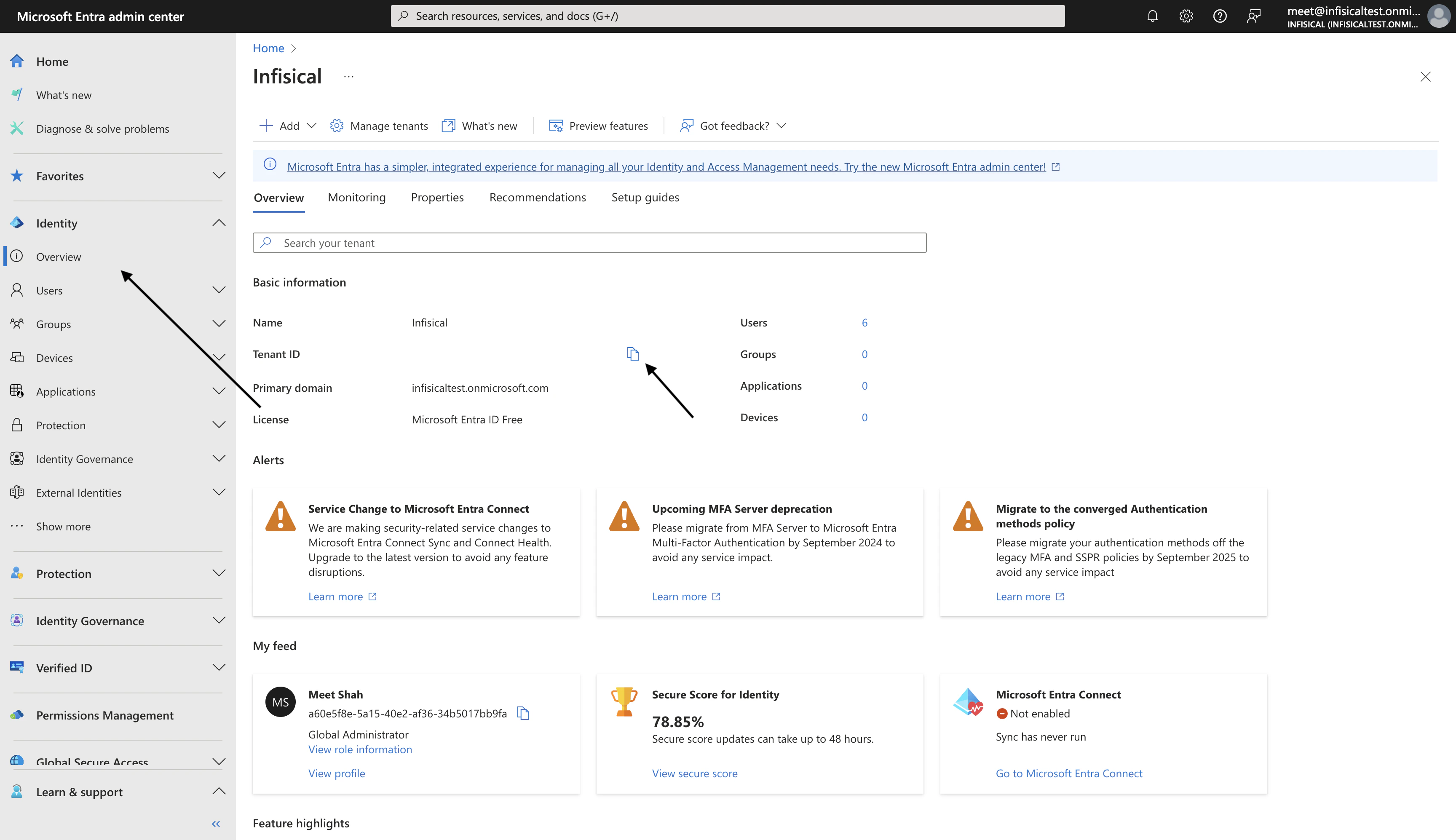This screenshot has width=1456, height=840.
Task: Close the Infisical overview pane
Action: tap(1425, 77)
